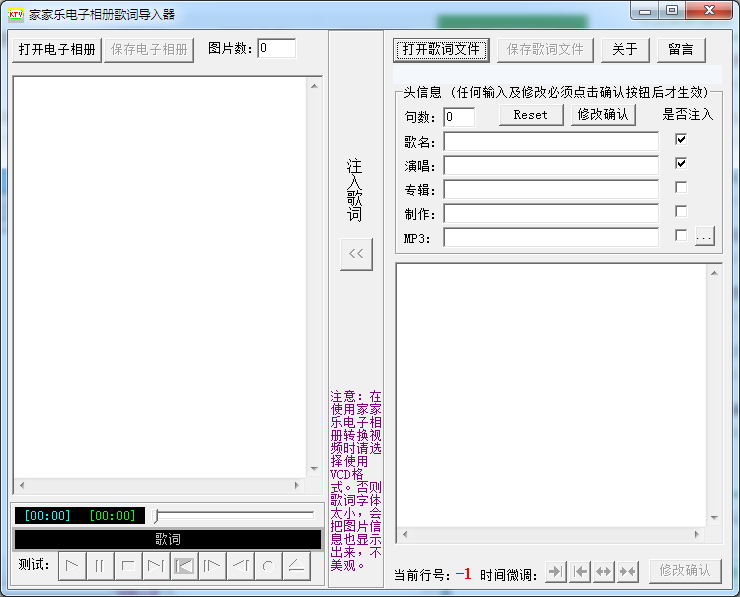Click the highlighted skip-to-start button
The image size is (740, 597).
pos(184,566)
